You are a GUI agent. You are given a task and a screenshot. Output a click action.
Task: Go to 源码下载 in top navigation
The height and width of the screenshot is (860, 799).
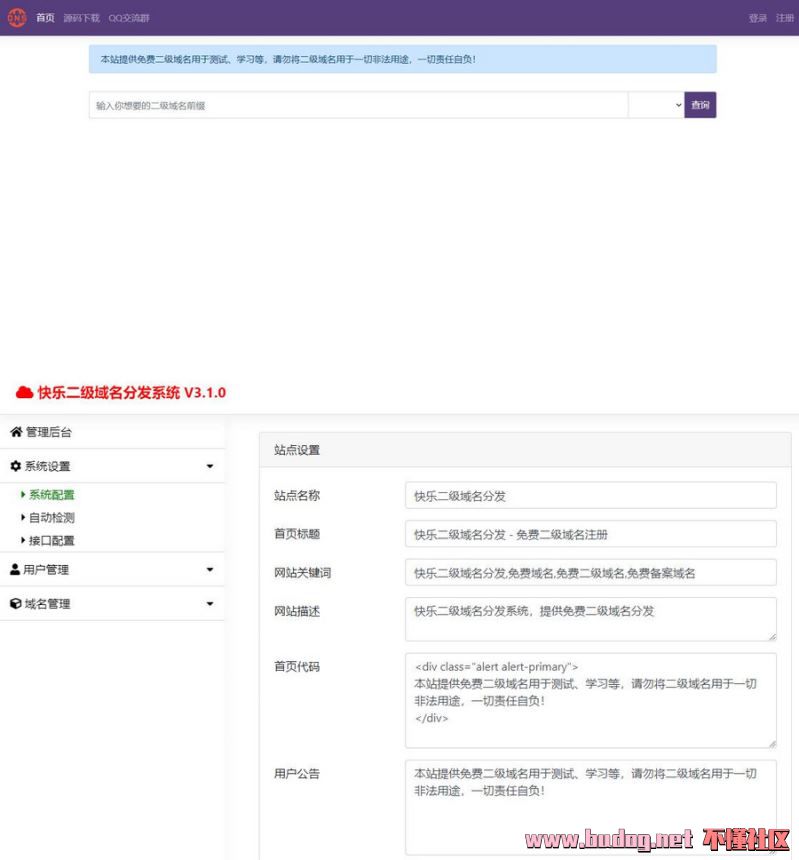[x=81, y=18]
